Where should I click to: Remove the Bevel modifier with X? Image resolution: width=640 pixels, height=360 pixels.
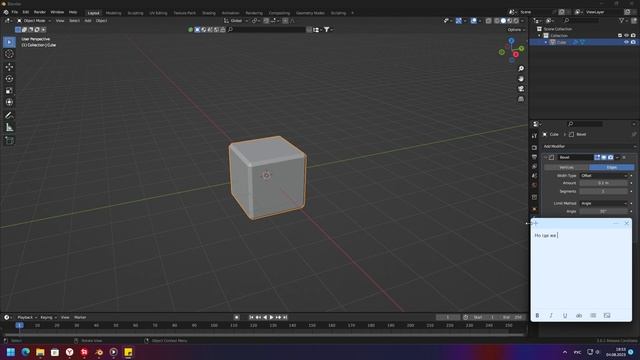coord(624,157)
